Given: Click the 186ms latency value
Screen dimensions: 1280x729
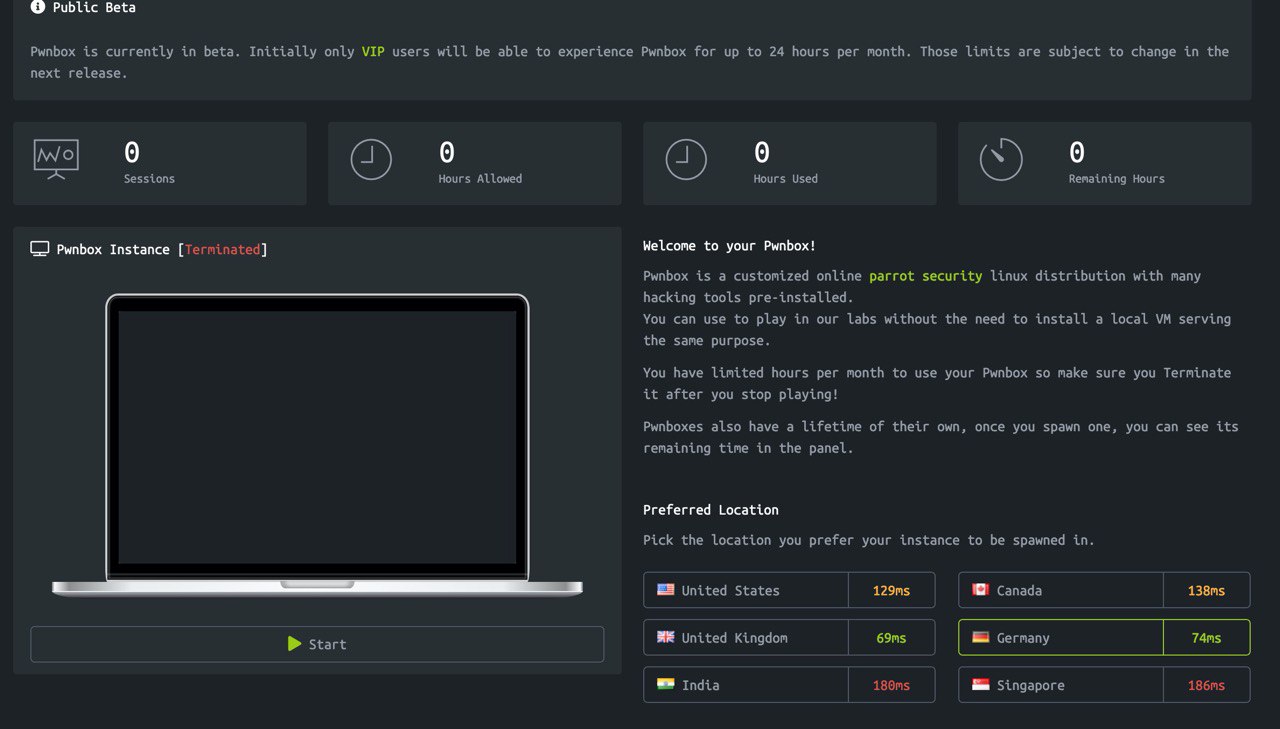Looking at the screenshot, I should tap(1206, 685).
